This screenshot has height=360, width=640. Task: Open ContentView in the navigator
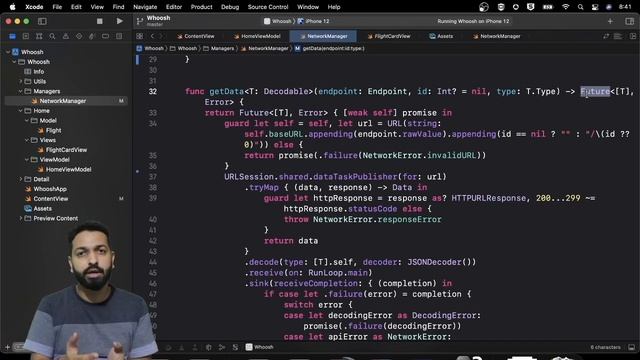click(x=47, y=199)
